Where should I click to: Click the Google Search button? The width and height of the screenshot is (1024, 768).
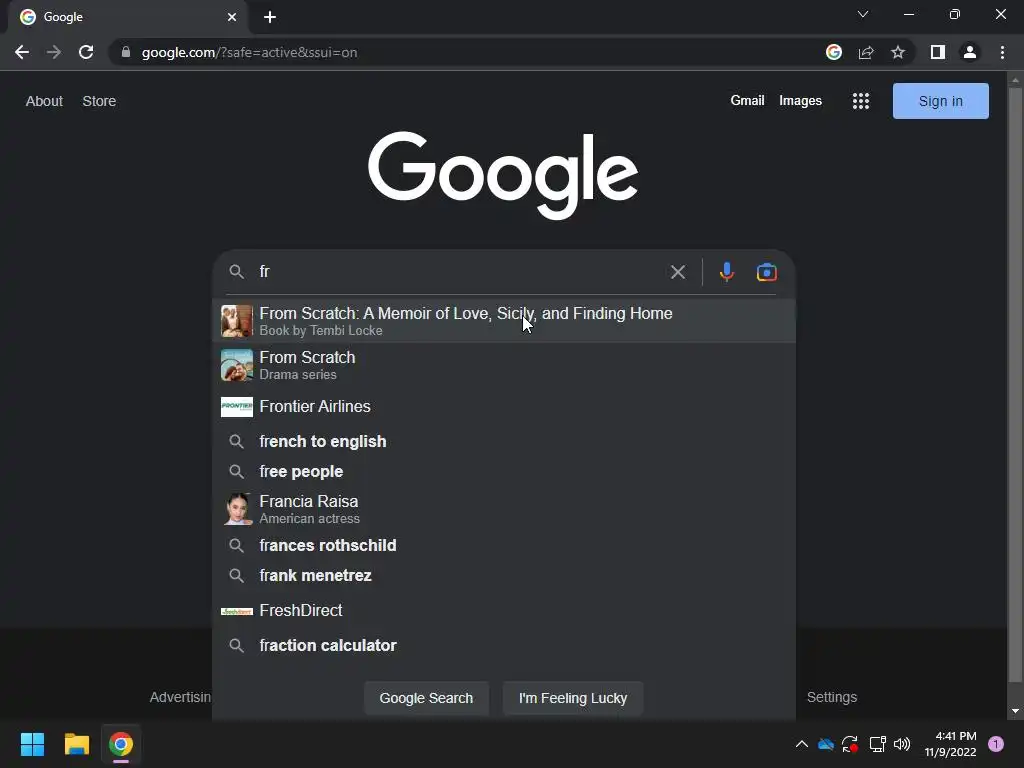(426, 698)
